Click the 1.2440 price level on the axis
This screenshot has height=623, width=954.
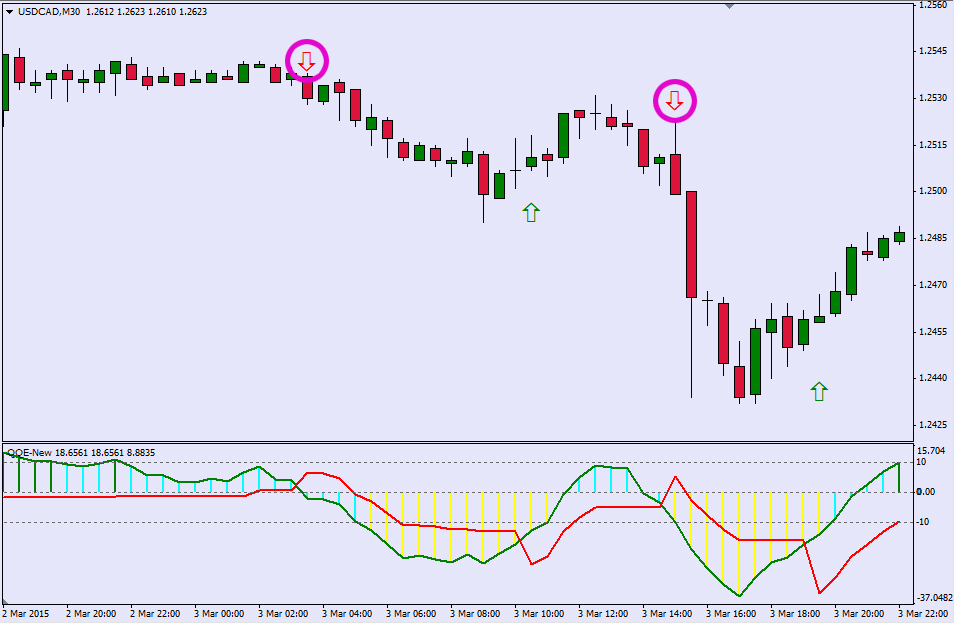(933, 378)
